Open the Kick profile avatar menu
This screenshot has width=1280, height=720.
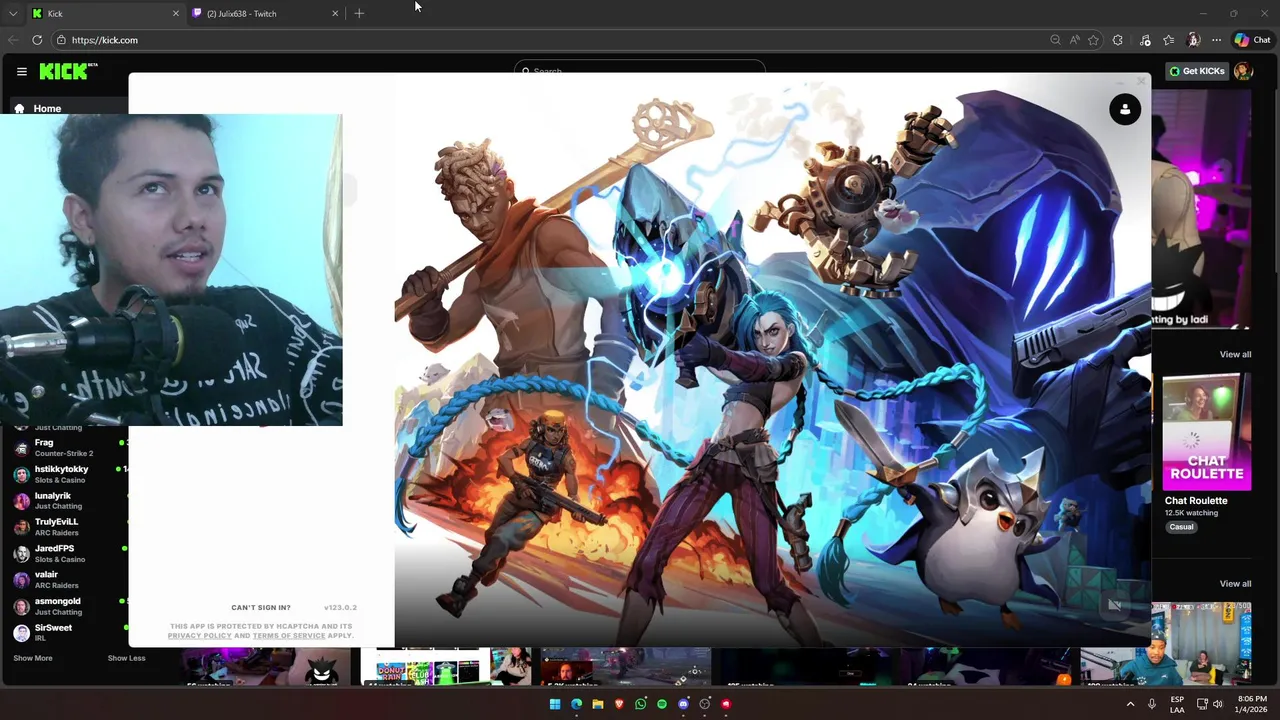[x=1243, y=71]
